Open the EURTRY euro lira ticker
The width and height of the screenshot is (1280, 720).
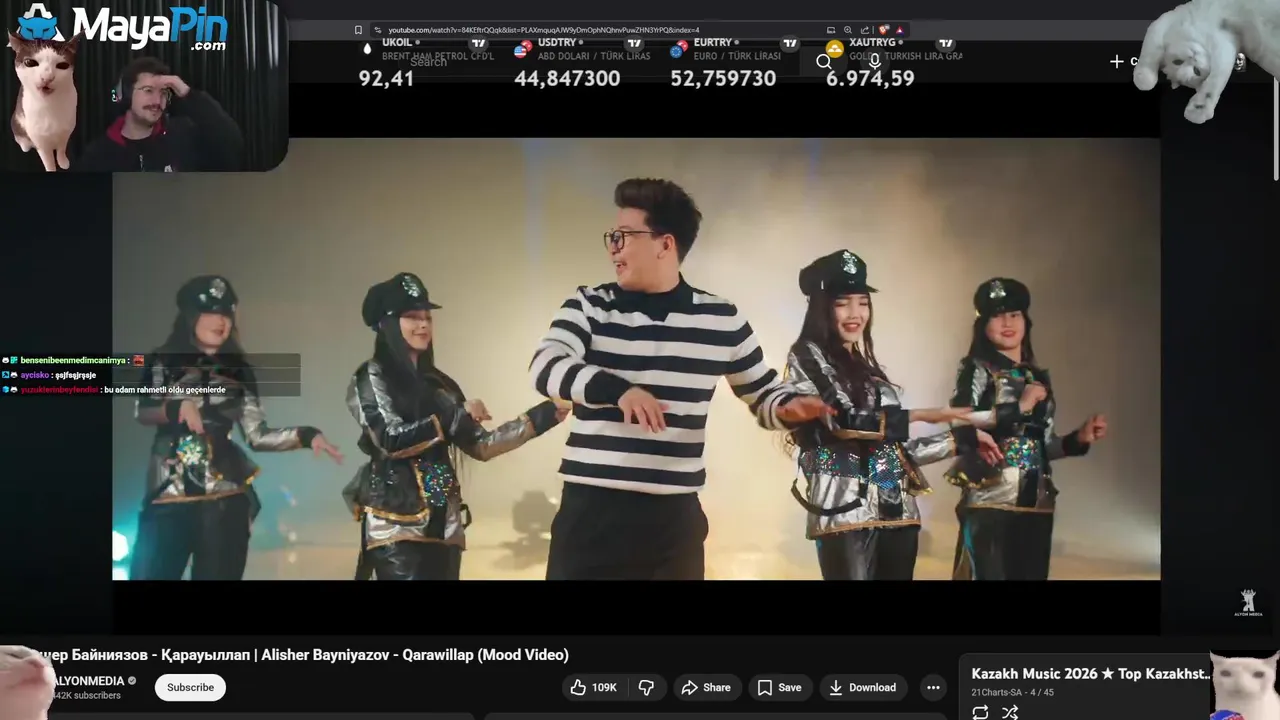click(738, 64)
